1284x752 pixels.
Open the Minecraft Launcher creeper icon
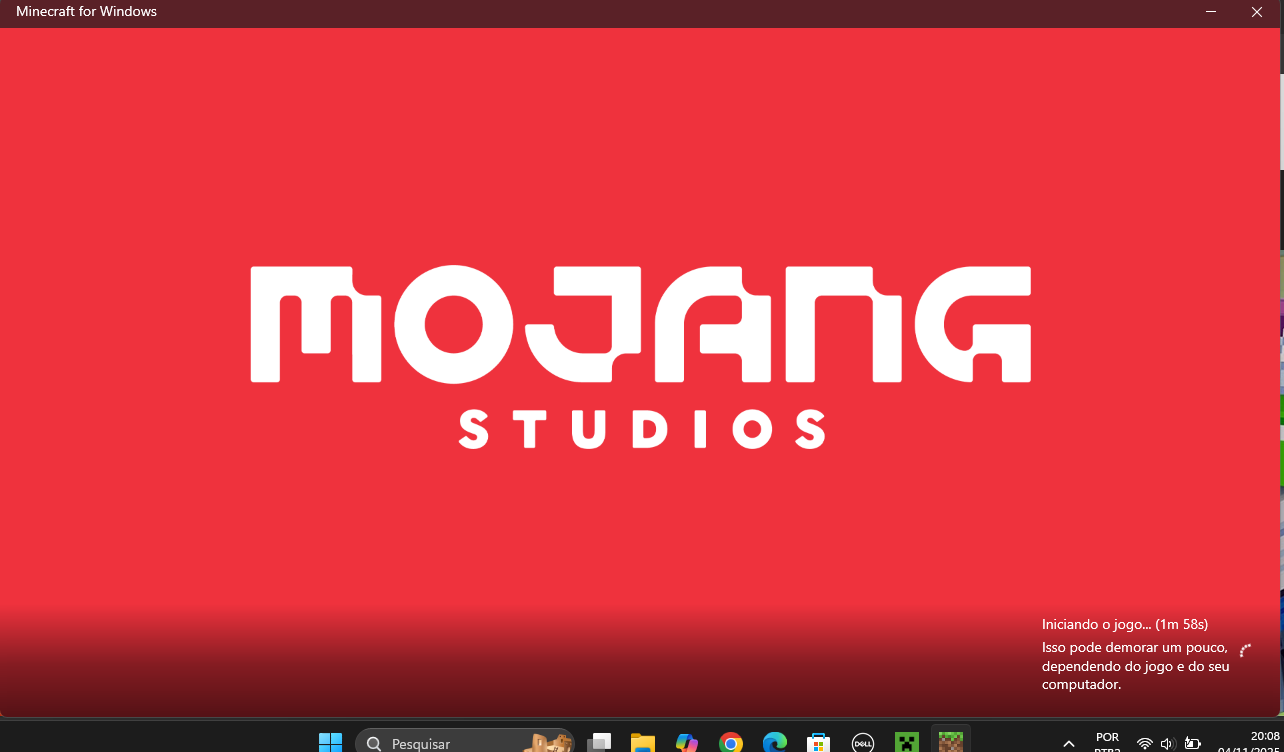click(x=907, y=743)
